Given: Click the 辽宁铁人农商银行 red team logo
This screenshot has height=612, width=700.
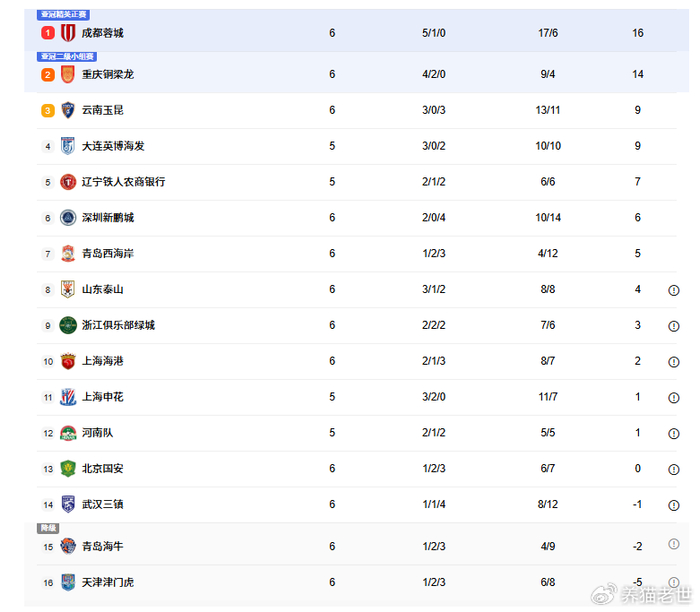Looking at the screenshot, I should coord(68,182).
